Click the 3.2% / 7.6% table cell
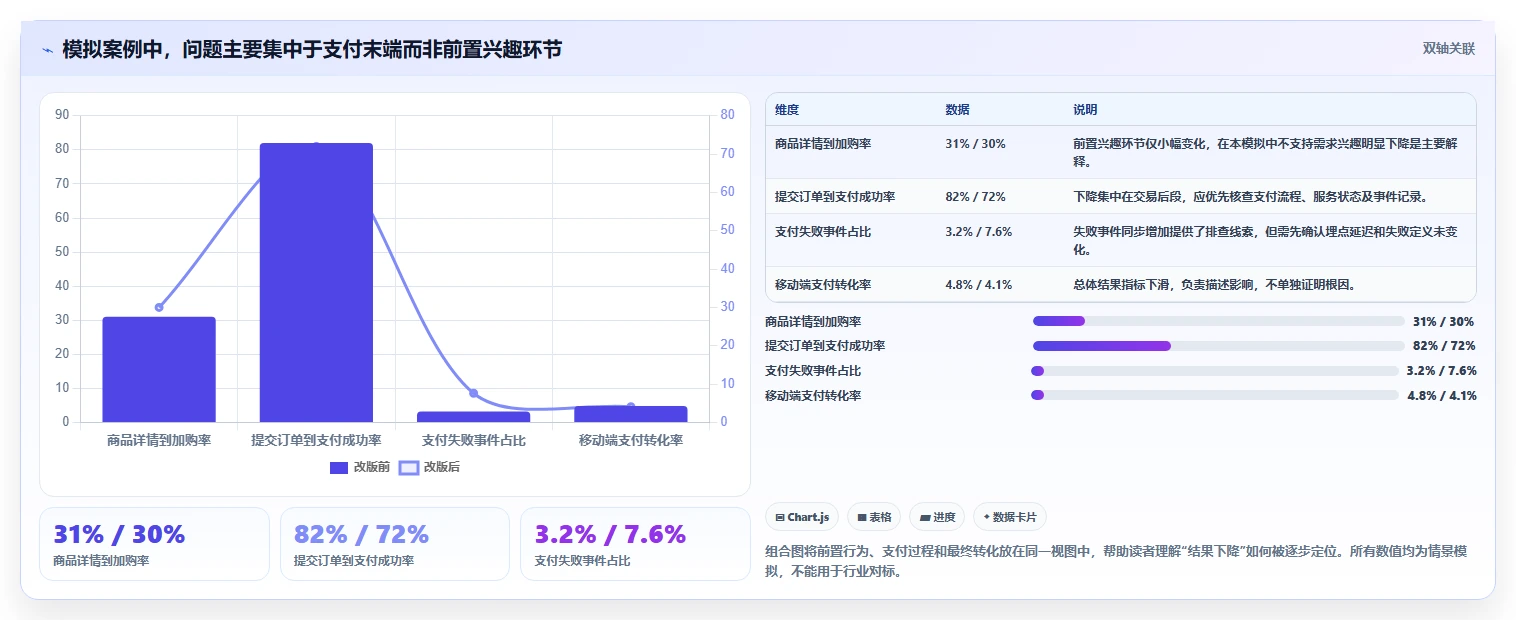The image size is (1516, 620). tap(978, 232)
